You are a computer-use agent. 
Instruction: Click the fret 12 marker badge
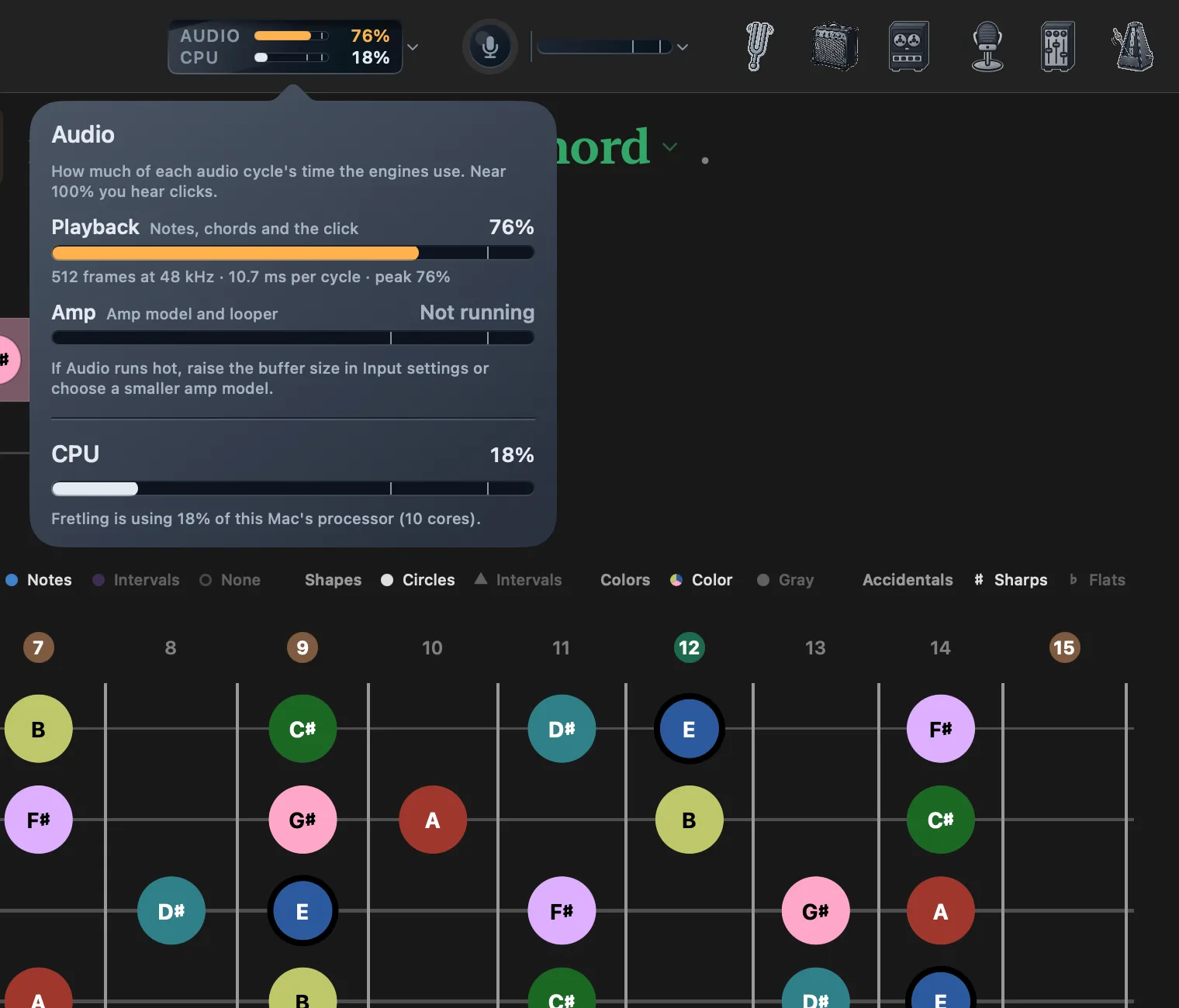click(x=689, y=647)
